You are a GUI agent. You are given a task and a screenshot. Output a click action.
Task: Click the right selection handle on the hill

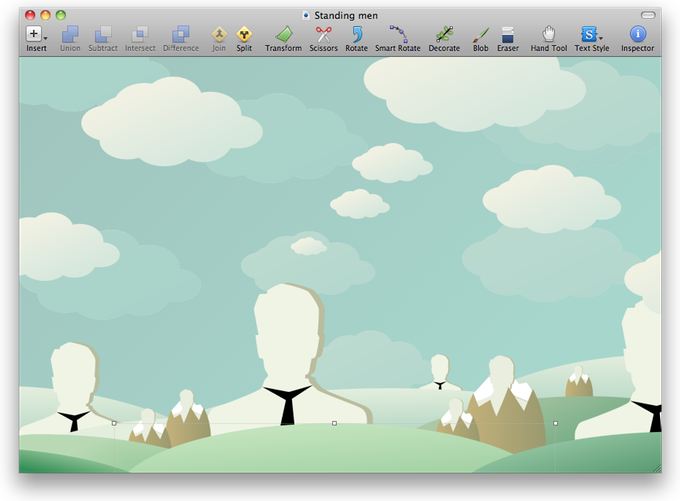click(x=556, y=423)
